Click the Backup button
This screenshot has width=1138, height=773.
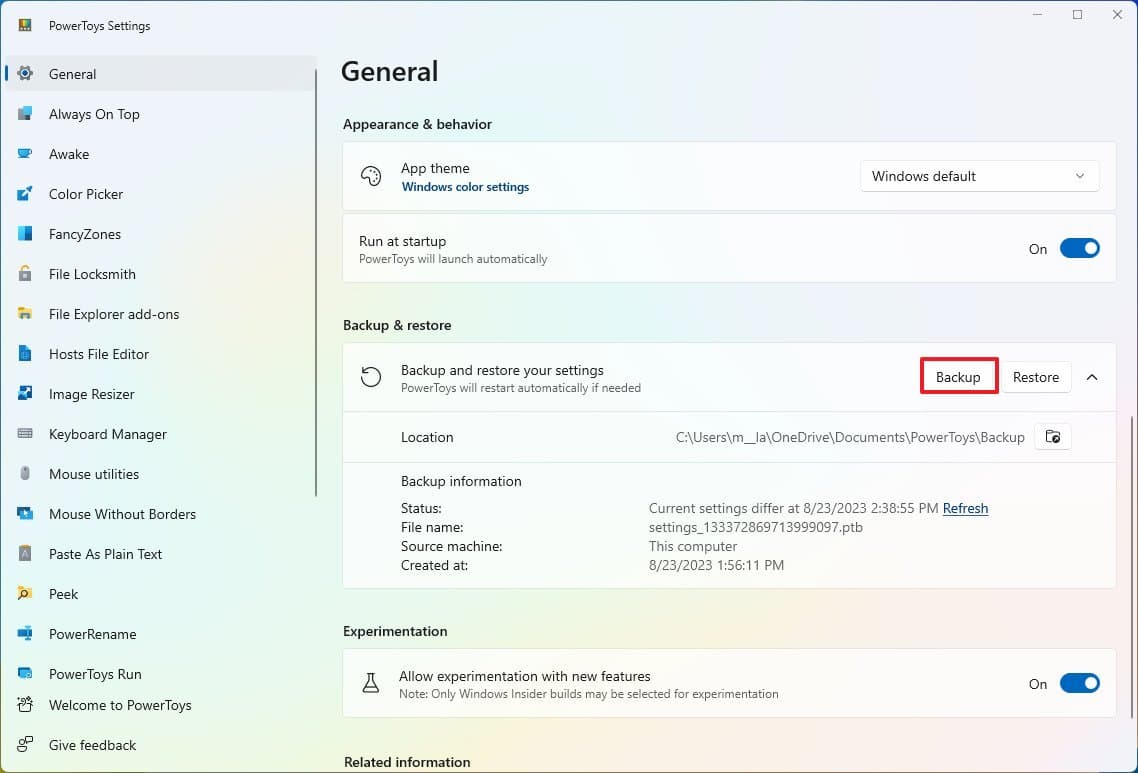tap(958, 377)
